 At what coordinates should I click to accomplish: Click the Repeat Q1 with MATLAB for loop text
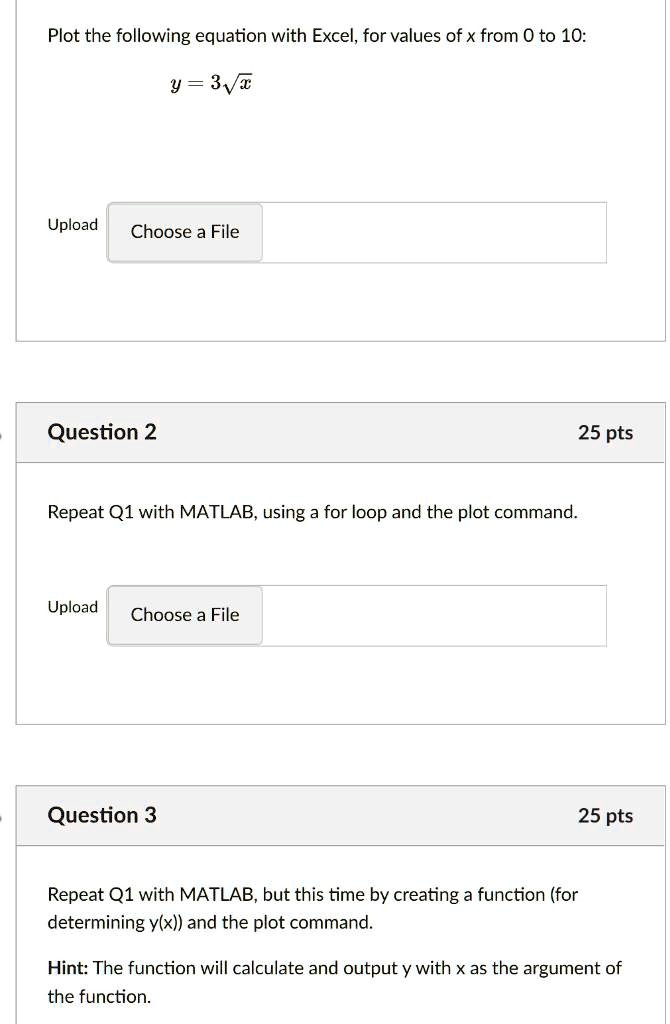pos(313,512)
